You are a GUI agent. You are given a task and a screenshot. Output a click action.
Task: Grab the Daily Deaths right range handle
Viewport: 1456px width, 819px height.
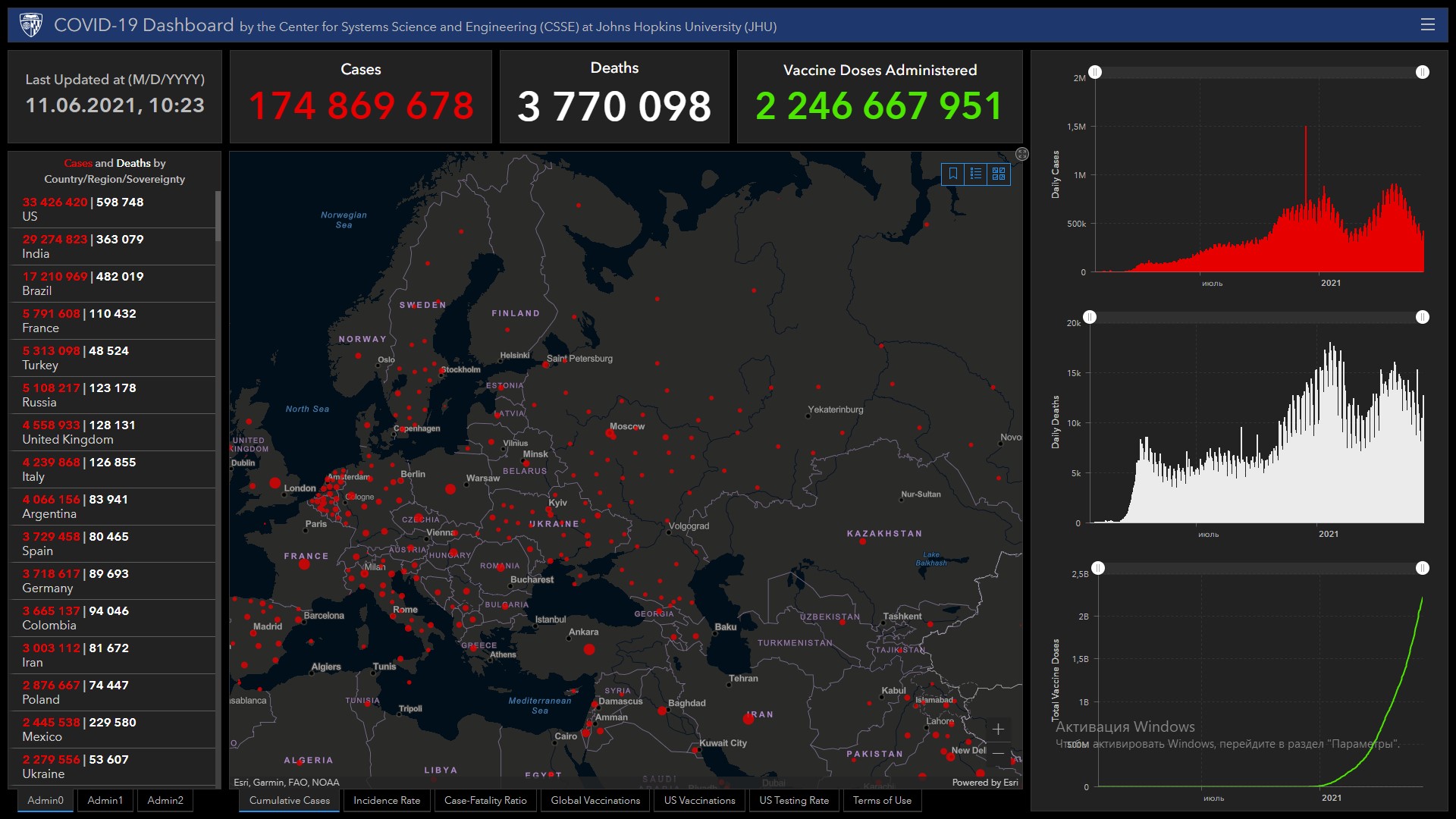1423,317
